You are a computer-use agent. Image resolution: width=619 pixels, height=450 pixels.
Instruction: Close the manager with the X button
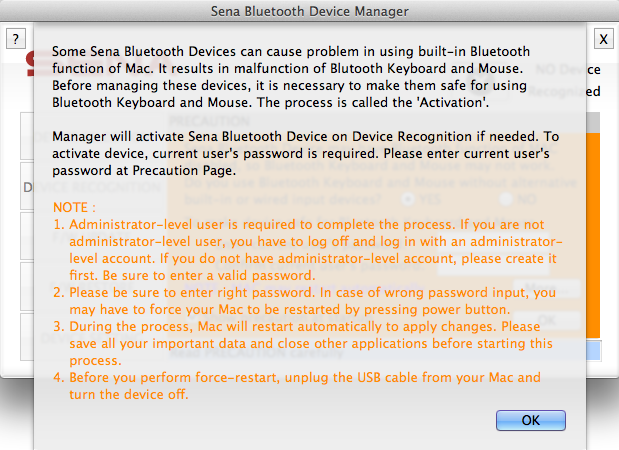click(x=604, y=39)
